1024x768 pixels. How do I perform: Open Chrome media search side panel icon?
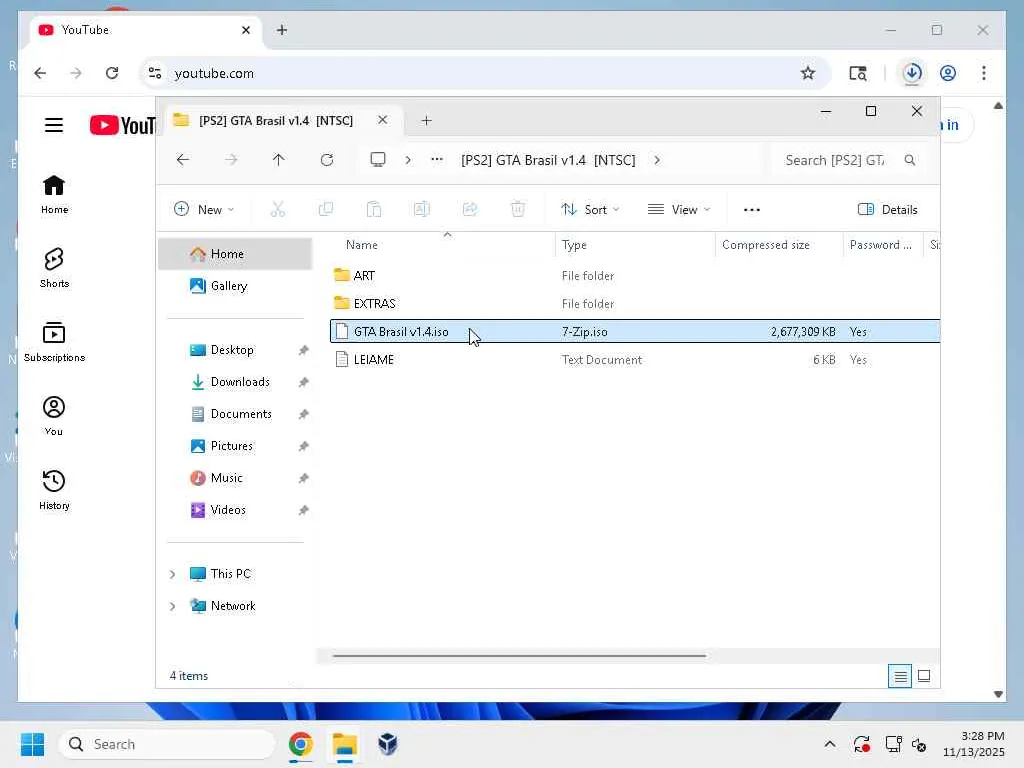(x=857, y=73)
